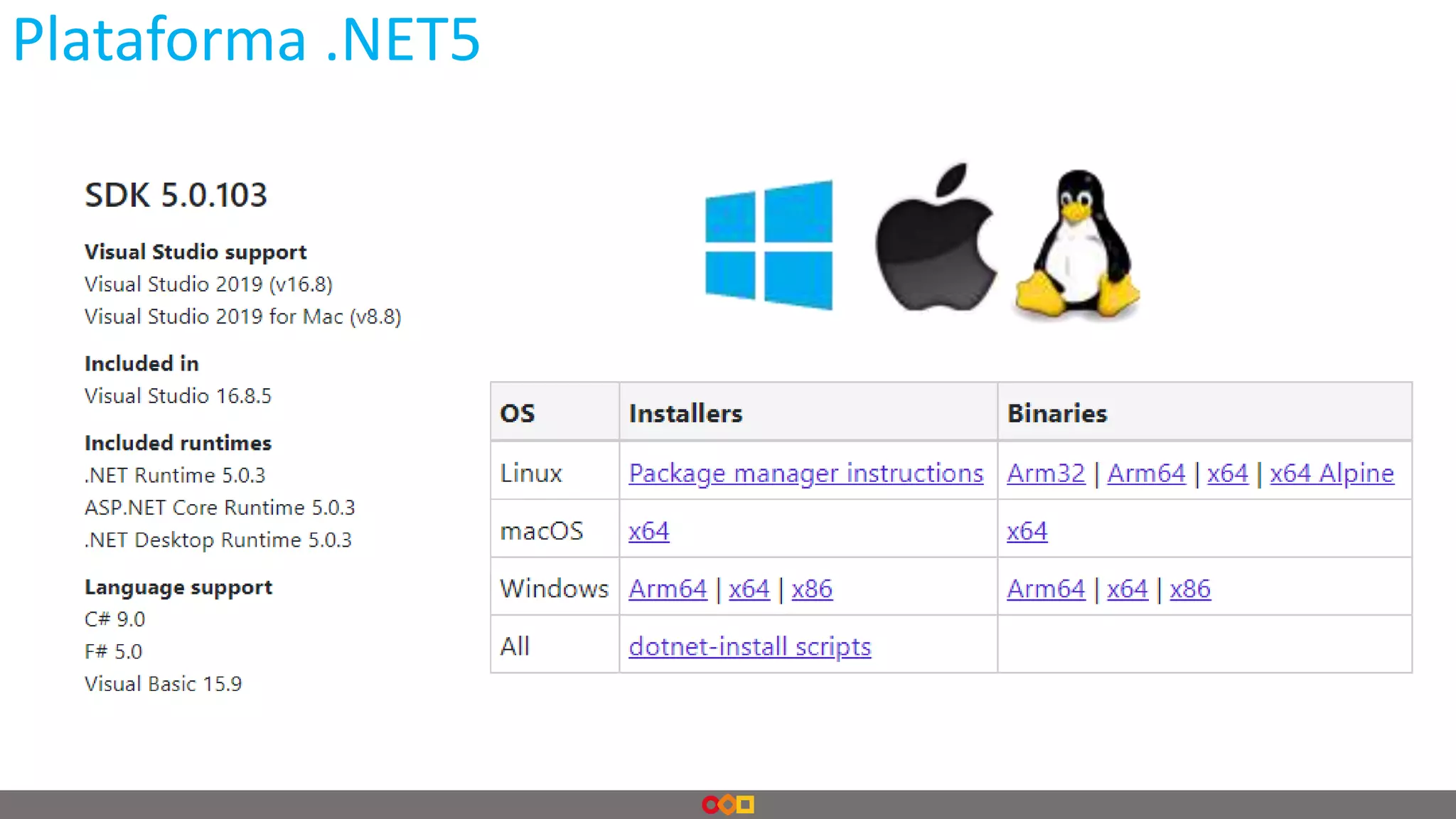This screenshot has width=1456, height=819.
Task: Download the Windows x64 installer
Action: 749,589
